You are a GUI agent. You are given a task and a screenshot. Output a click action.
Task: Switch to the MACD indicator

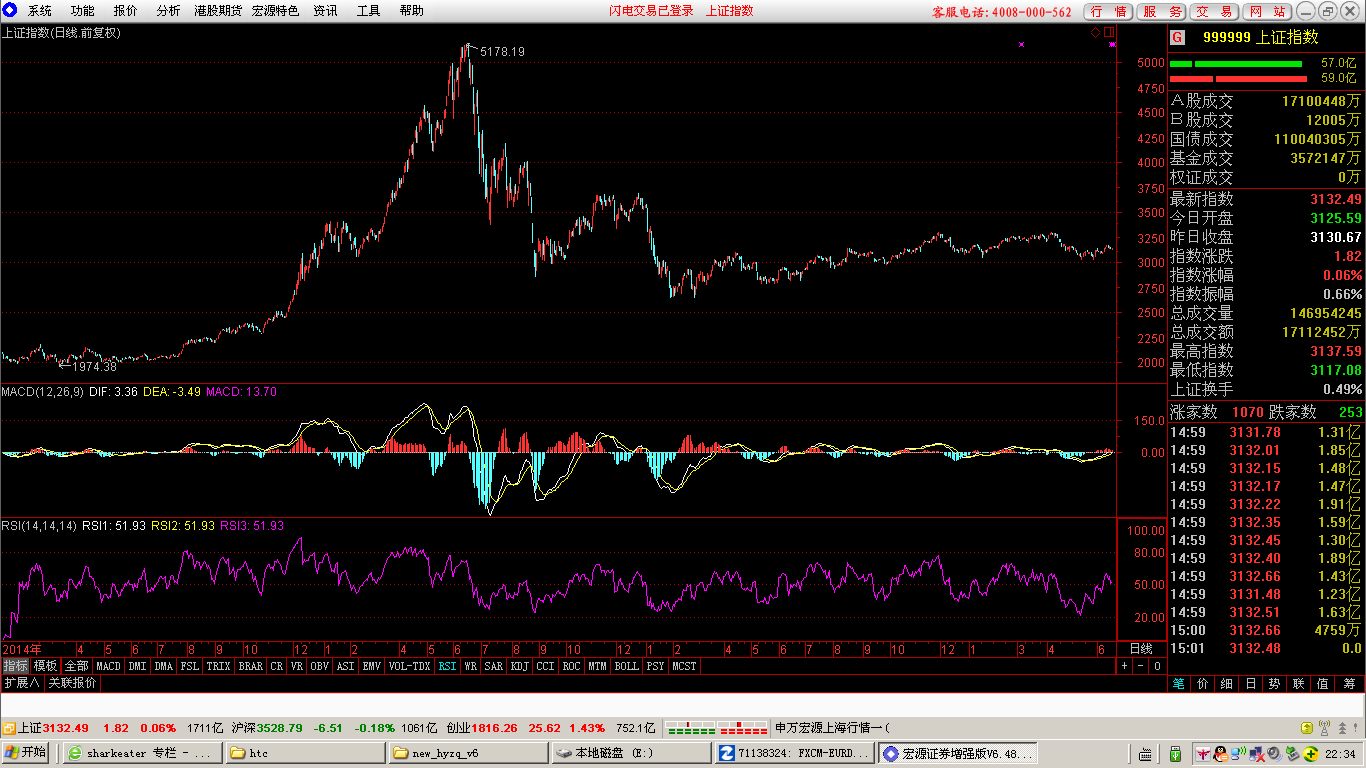(108, 665)
